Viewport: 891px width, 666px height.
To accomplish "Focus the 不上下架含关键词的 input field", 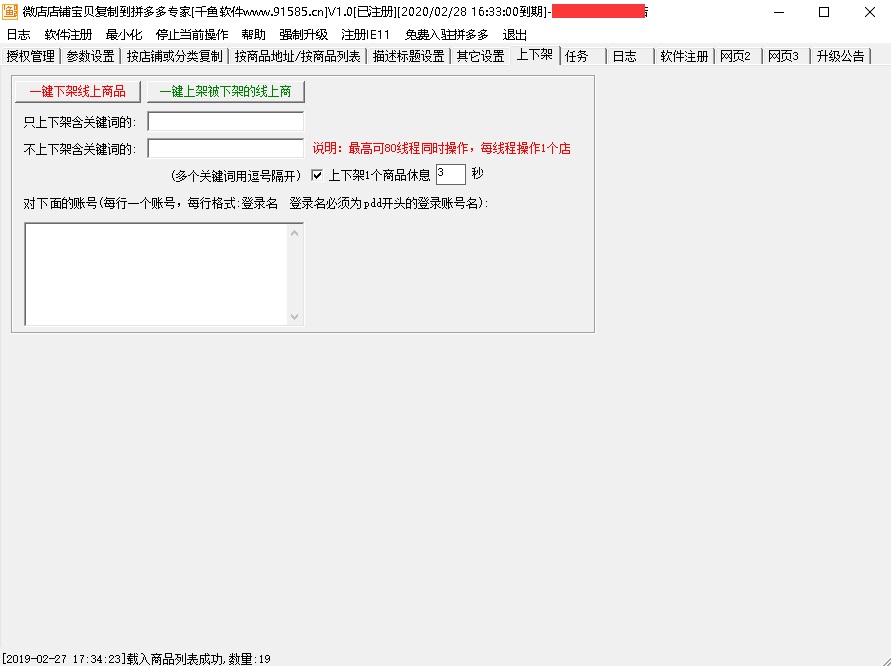I will click(226, 148).
